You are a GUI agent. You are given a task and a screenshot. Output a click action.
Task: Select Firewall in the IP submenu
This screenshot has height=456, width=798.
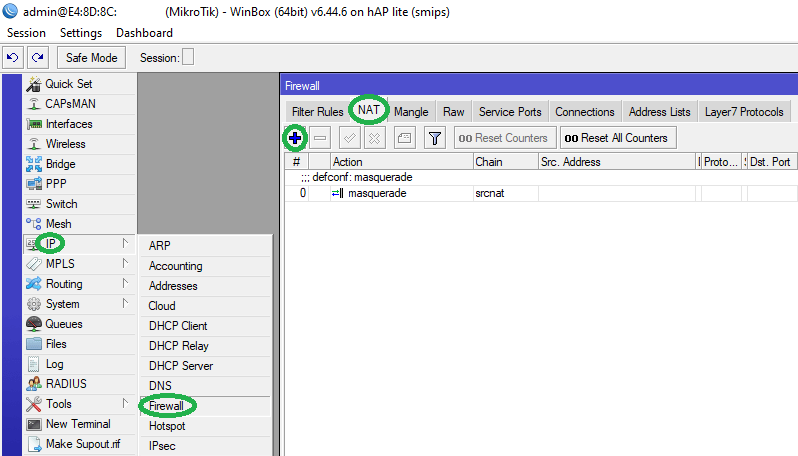[x=205, y=406]
